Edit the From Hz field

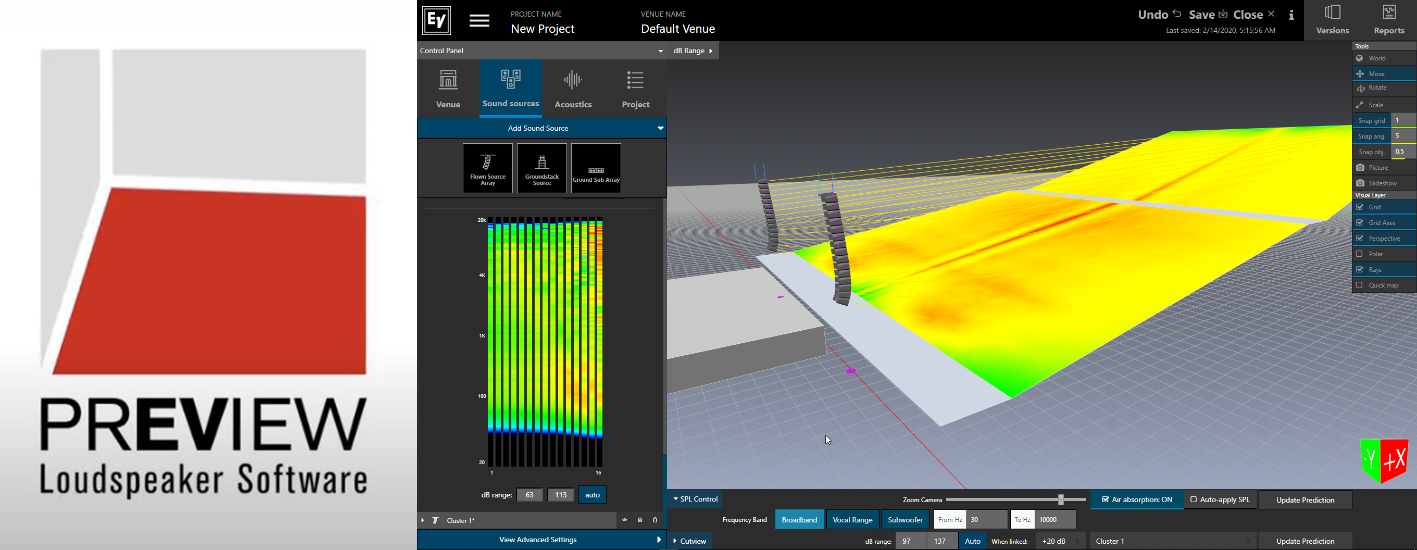[x=987, y=519]
